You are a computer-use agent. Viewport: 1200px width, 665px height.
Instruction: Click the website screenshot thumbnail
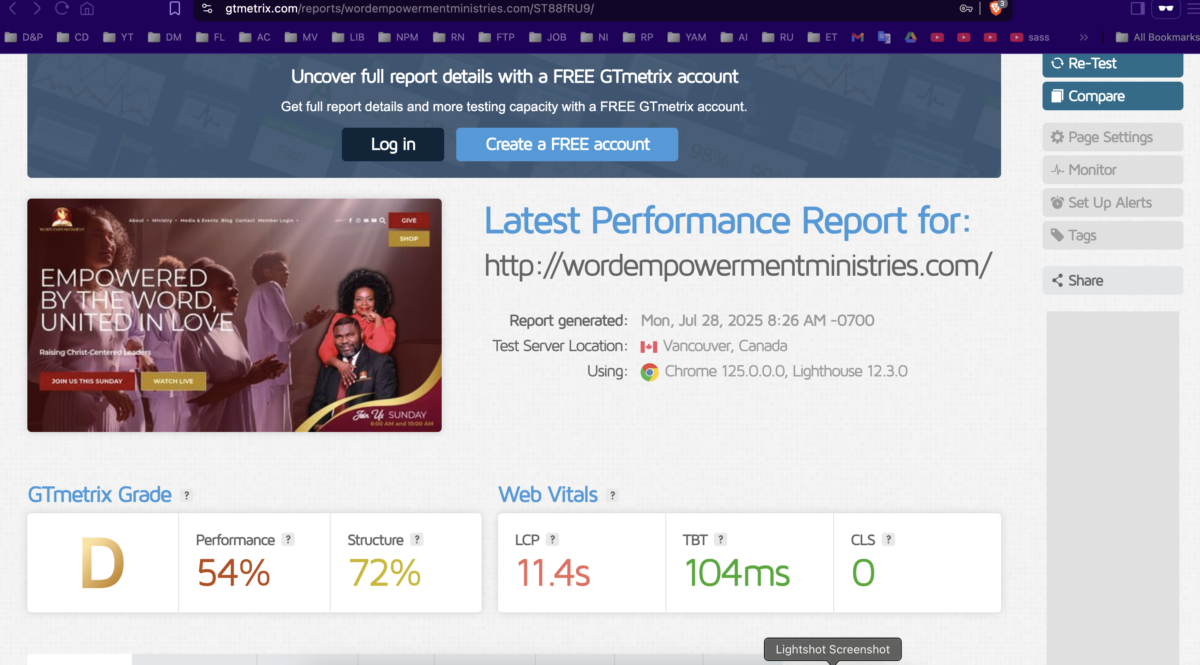tap(234, 315)
